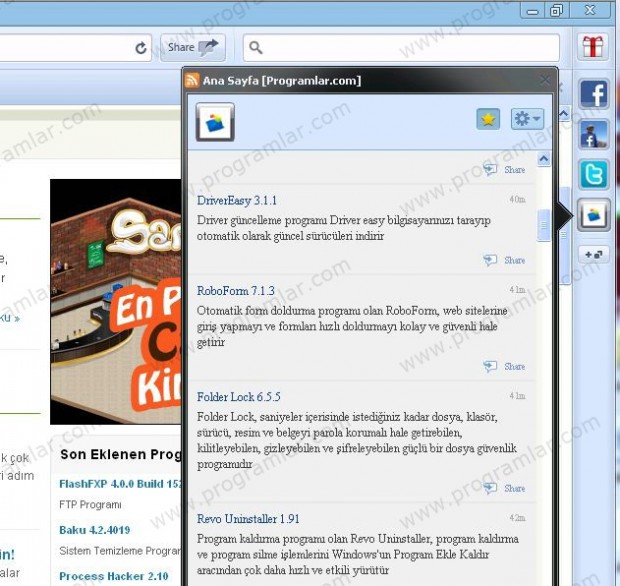Click feed panel scroll up arrow
Screen dimensions: 620x586
point(544,159)
